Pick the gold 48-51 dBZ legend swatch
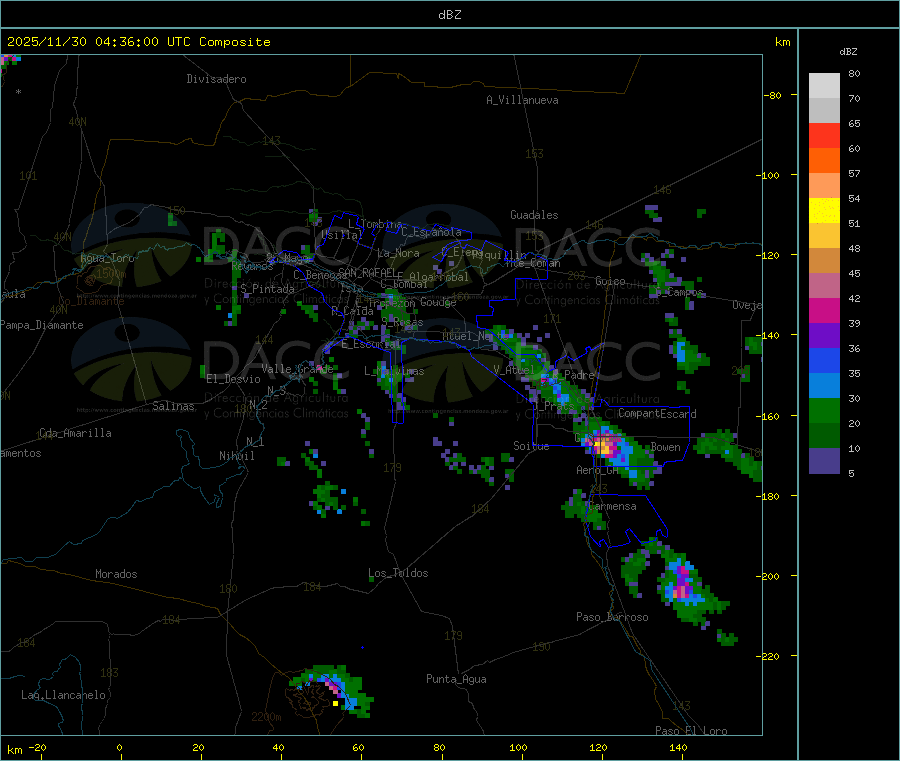The height and width of the screenshot is (761, 900). (824, 235)
